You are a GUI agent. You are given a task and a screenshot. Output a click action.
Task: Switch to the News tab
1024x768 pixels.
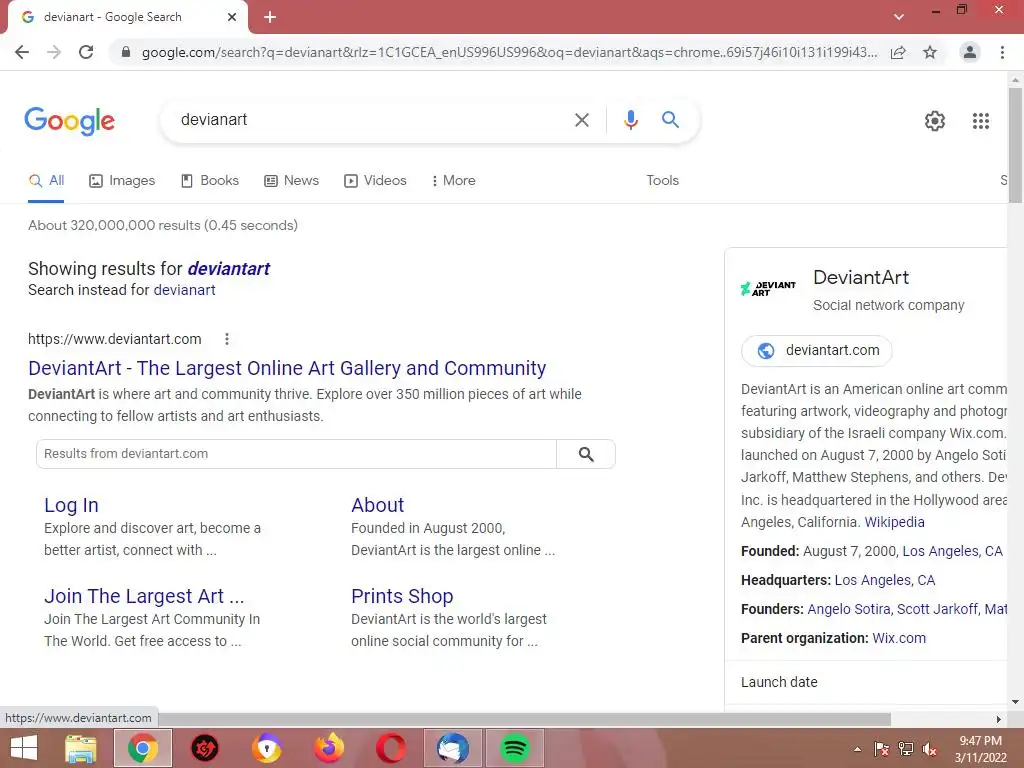291,180
